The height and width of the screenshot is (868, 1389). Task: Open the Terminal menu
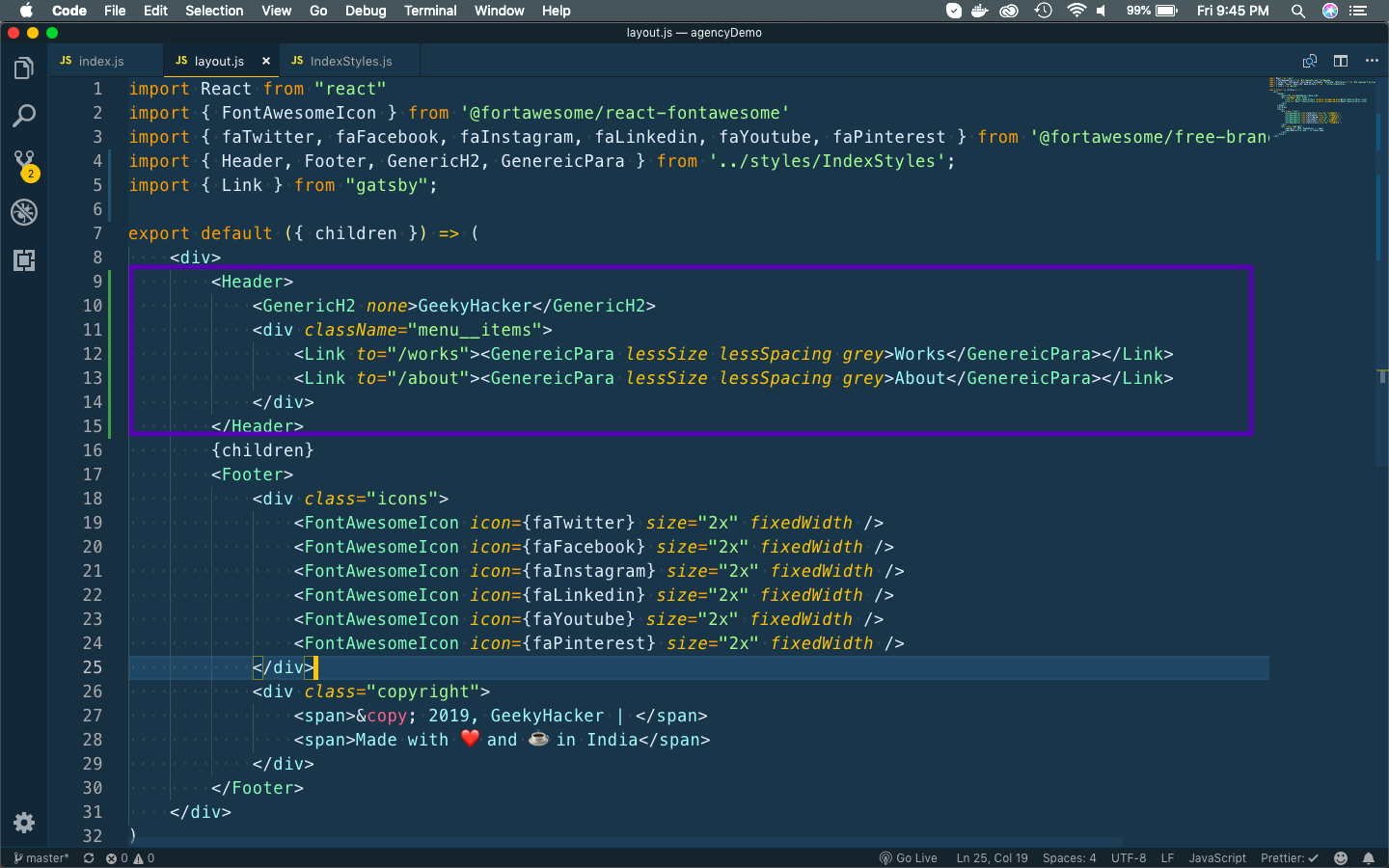tap(430, 11)
